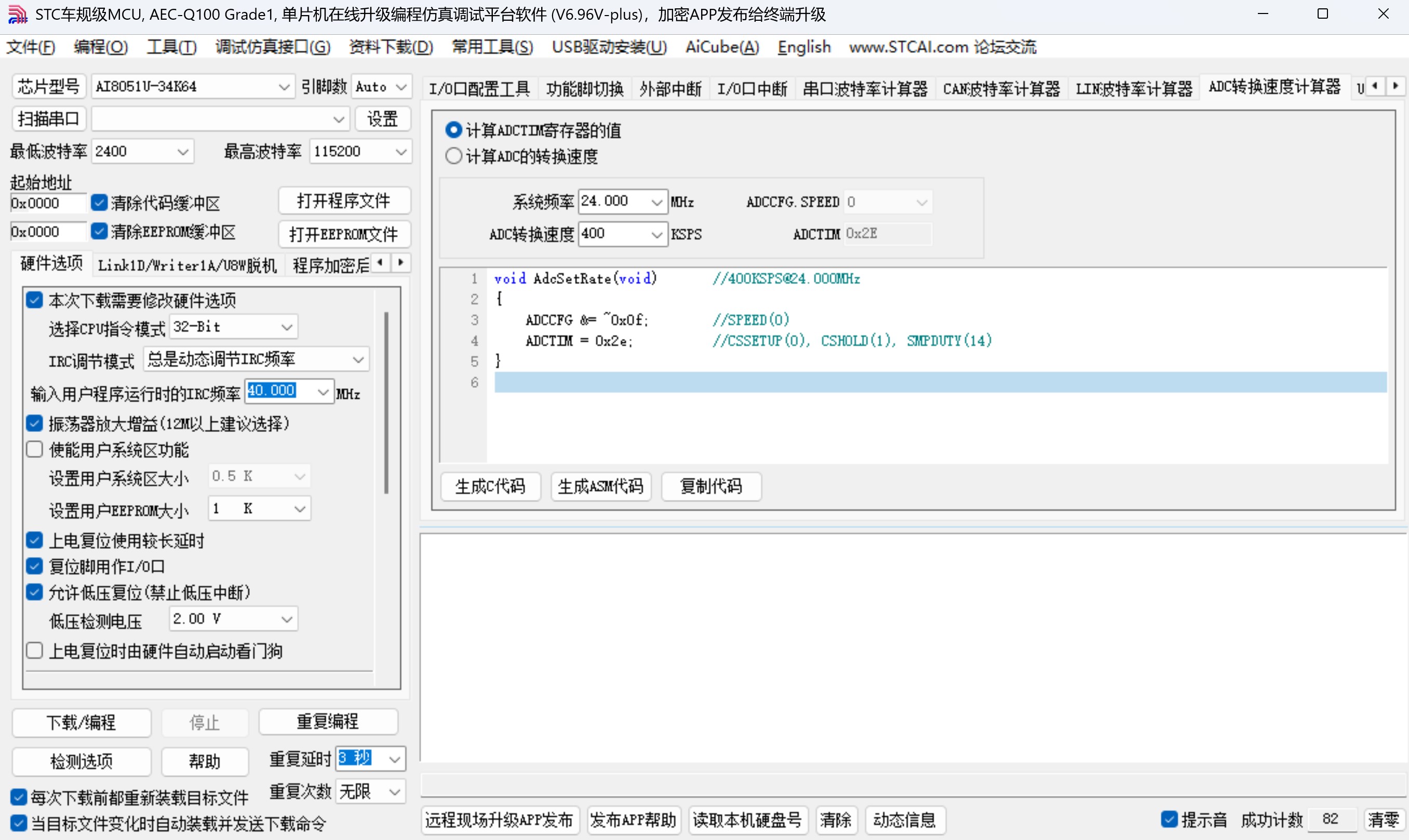Screen dimensions: 1409x840
Task: Select calculate ADCTIM register value radio
Action: (453, 130)
